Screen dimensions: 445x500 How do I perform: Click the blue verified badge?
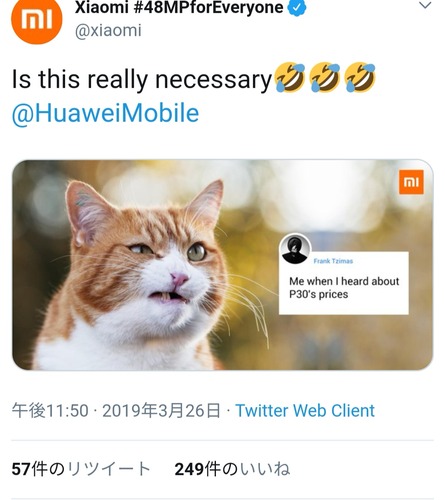click(x=297, y=7)
